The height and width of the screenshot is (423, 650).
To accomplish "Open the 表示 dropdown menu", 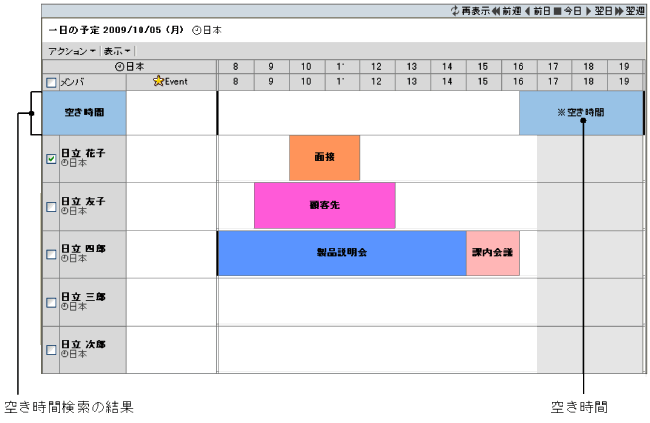I will point(117,51).
